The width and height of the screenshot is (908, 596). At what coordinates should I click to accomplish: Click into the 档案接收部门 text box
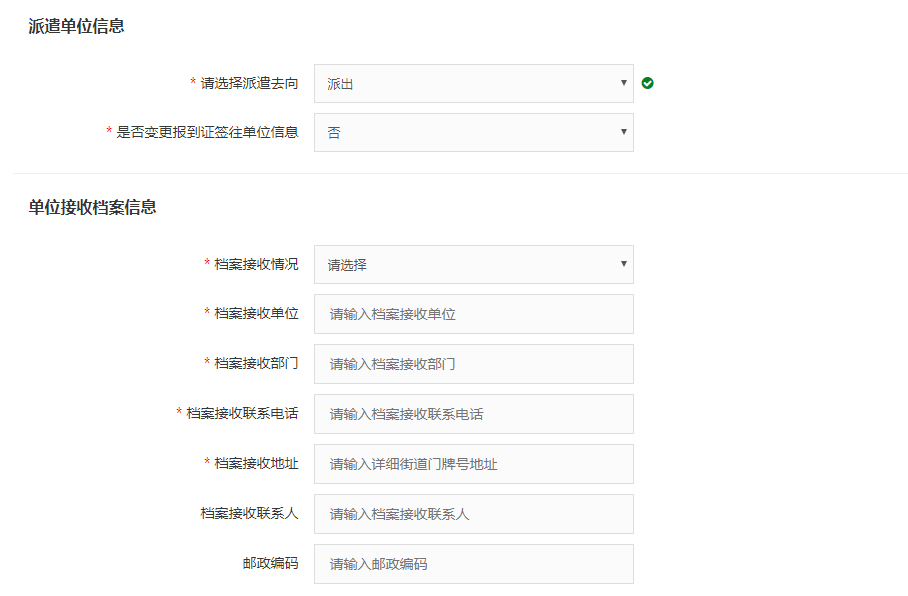coord(473,364)
